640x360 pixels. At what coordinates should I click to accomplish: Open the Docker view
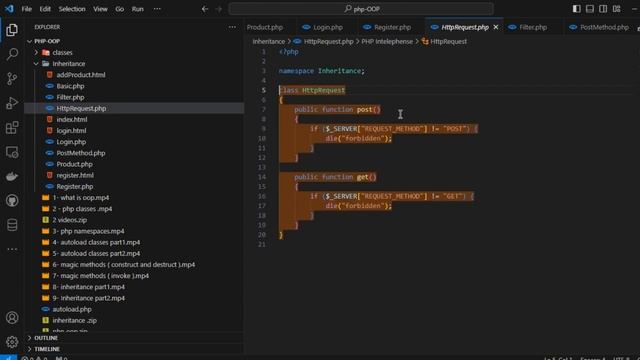coord(12,176)
